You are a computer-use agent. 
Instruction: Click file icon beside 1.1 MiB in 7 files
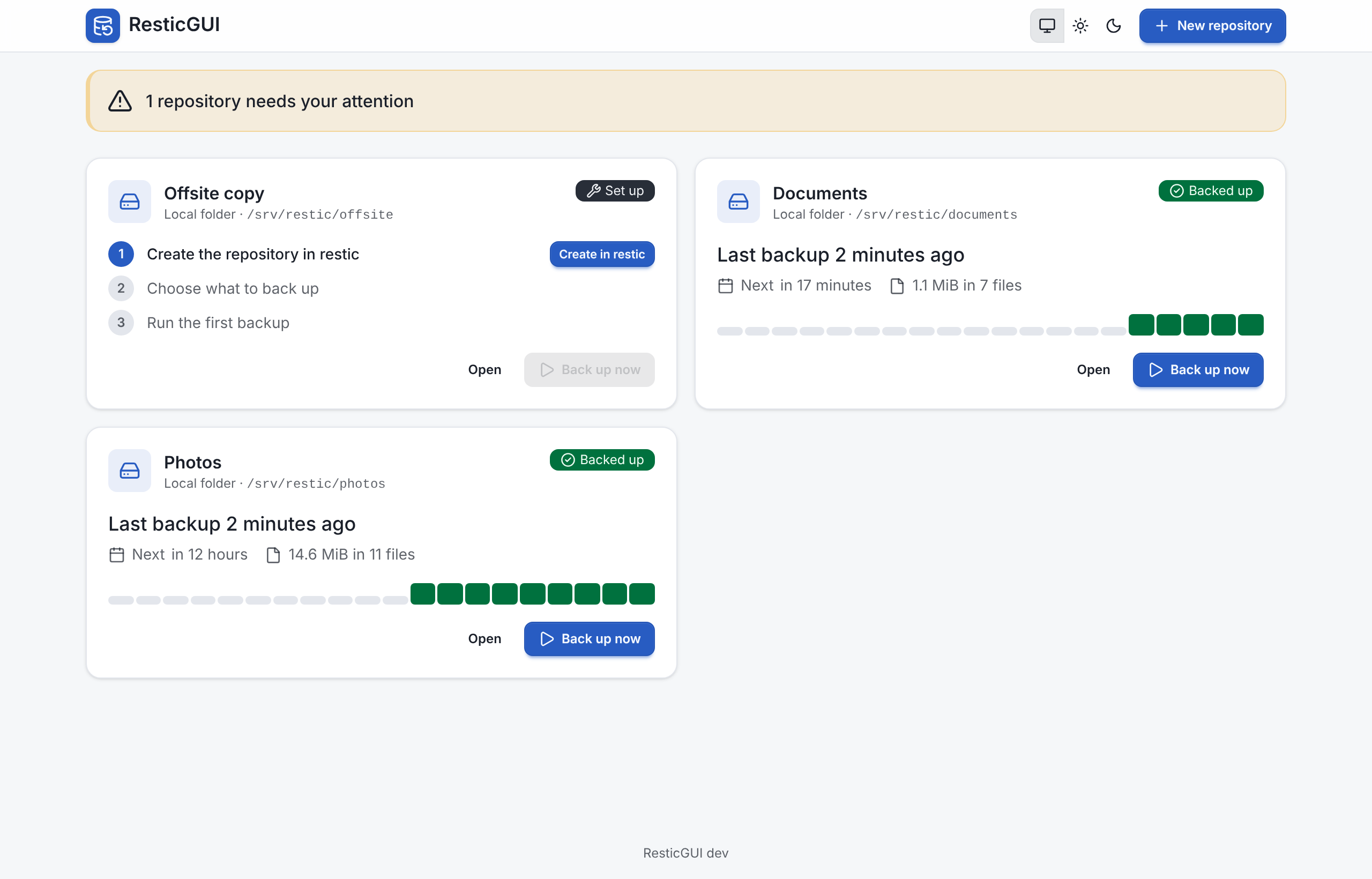[x=897, y=285]
